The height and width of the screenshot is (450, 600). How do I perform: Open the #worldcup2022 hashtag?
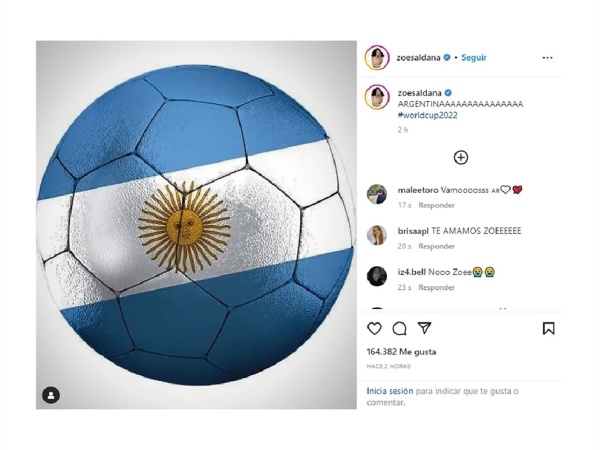coord(427,115)
